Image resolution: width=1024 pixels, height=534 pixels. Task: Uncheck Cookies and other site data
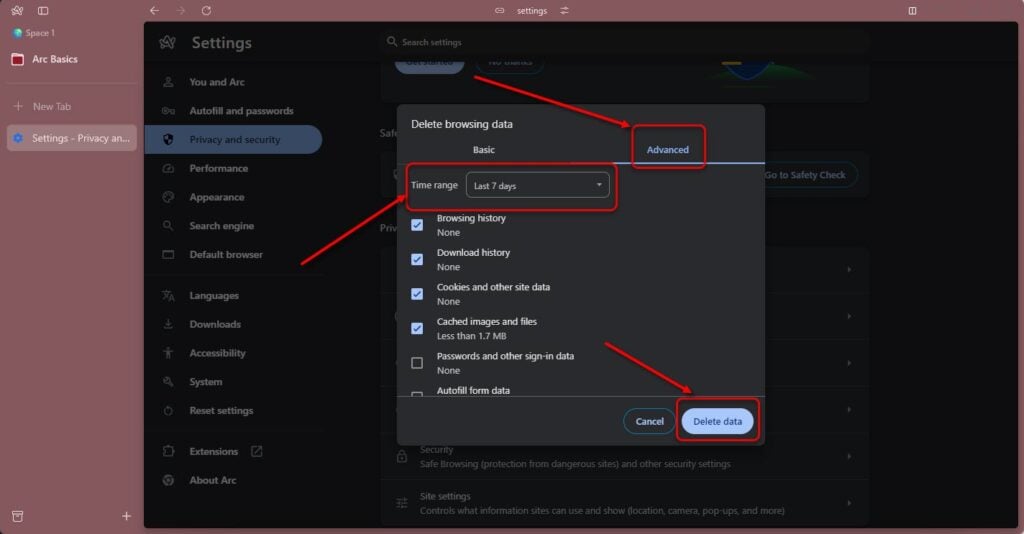click(x=417, y=294)
